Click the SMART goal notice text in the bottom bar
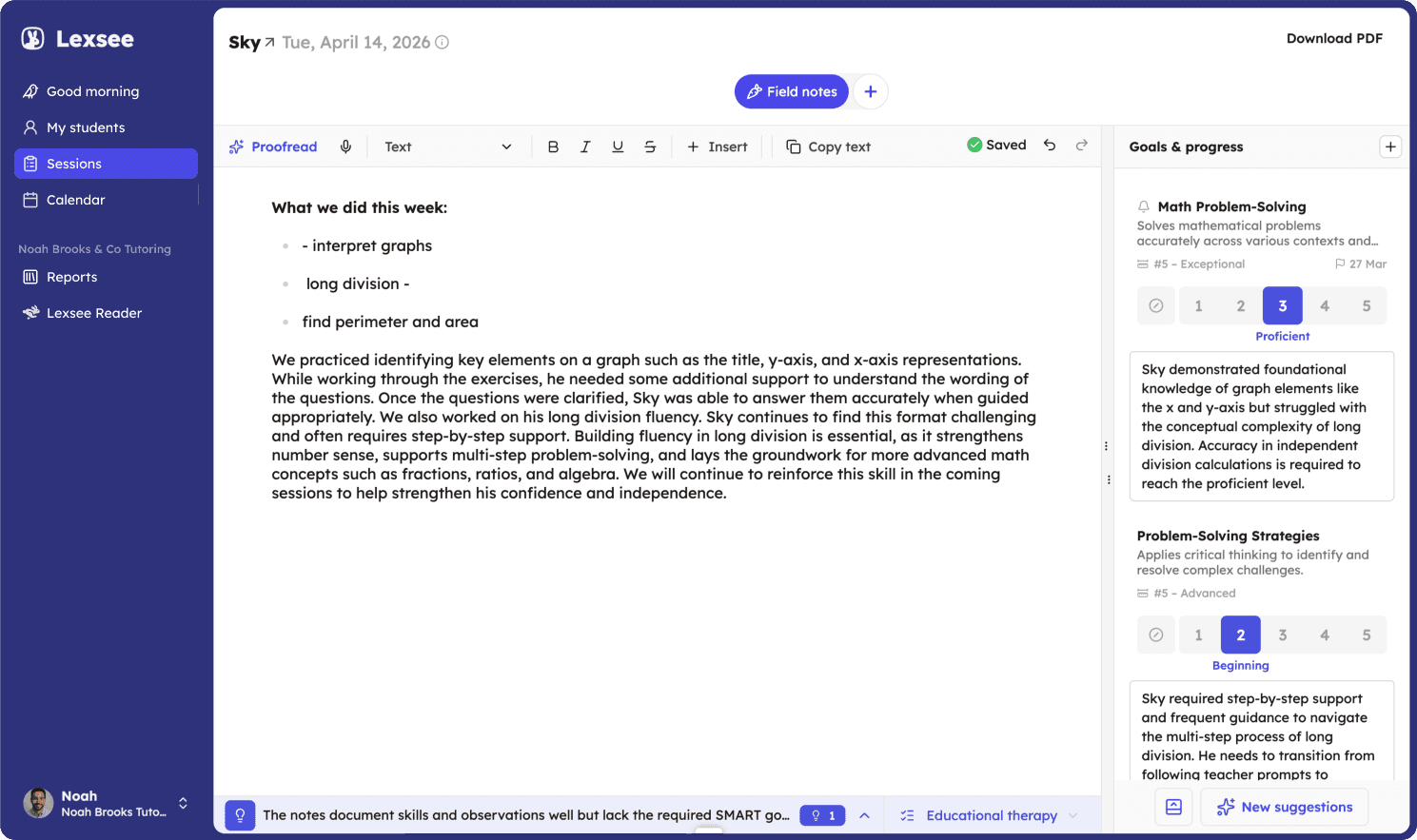Image resolution: width=1417 pixels, height=840 pixels. [x=526, y=815]
